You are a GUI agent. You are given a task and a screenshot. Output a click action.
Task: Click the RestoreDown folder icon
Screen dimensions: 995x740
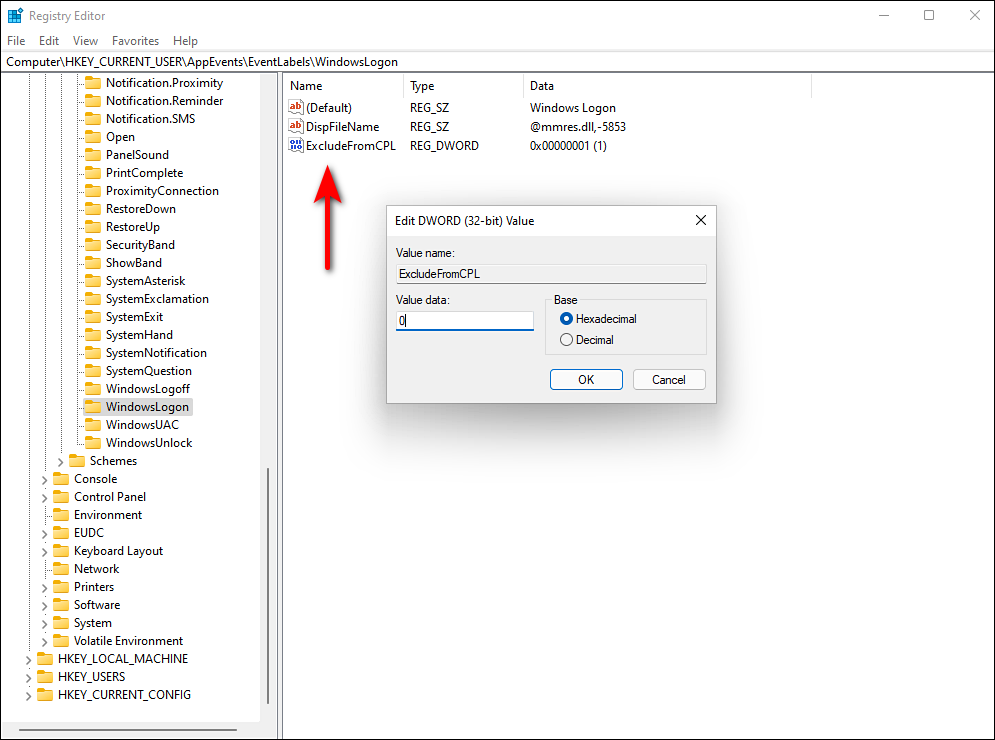[x=93, y=209]
